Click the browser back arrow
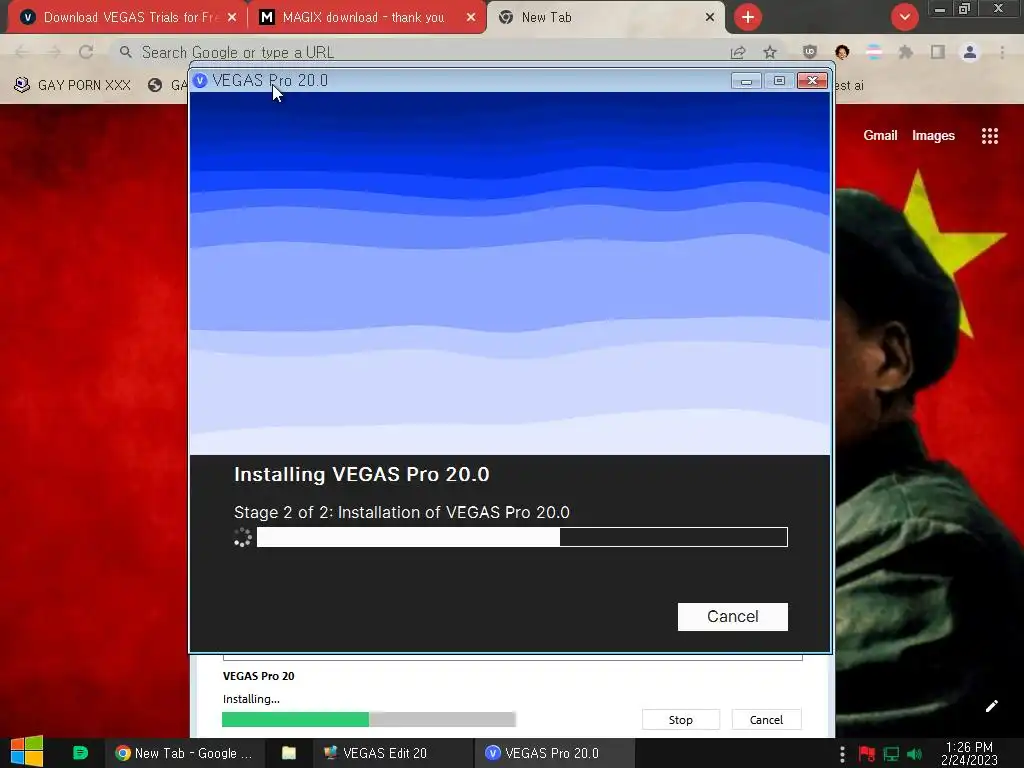Screen dimensions: 1024x768 point(21,52)
